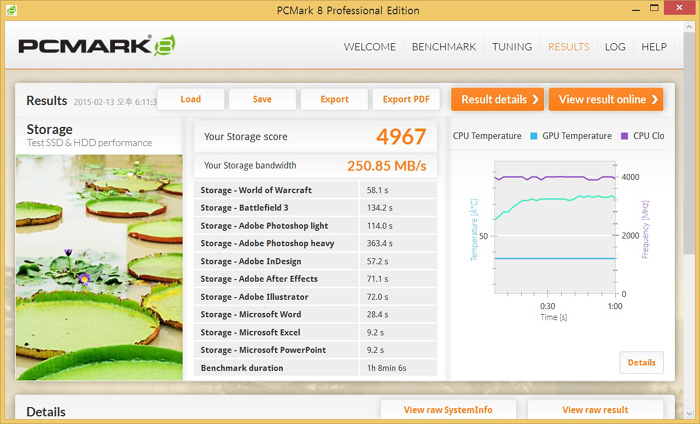Select Storage - Microsoft Word row
This screenshot has height=424, width=700.
pos(316,315)
